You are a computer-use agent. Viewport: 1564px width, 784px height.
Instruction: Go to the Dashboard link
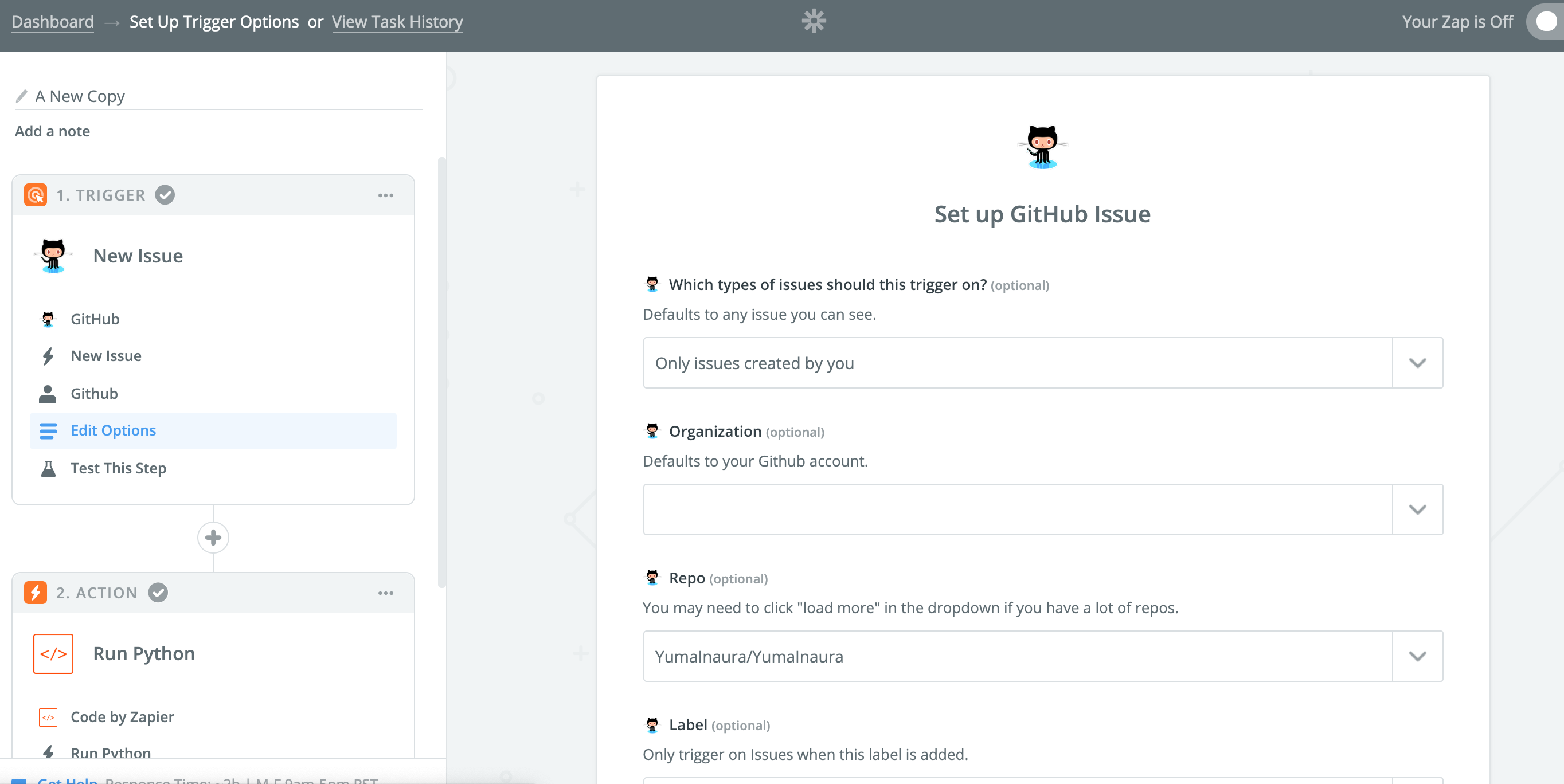tap(53, 22)
